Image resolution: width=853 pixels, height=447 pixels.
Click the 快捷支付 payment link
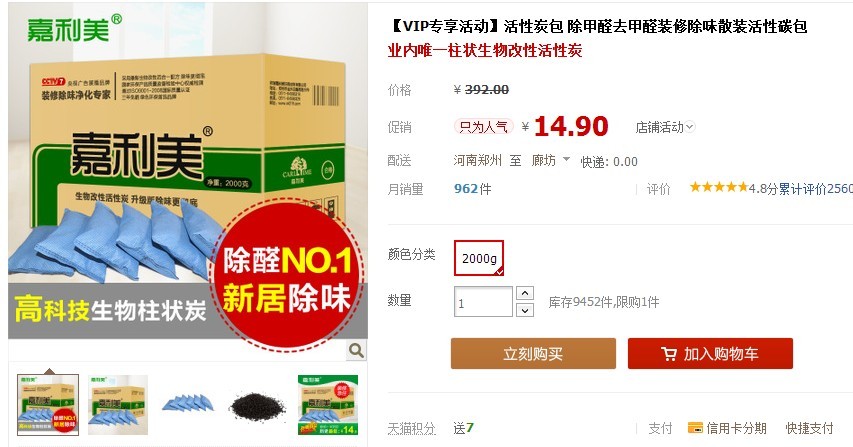(x=809, y=429)
